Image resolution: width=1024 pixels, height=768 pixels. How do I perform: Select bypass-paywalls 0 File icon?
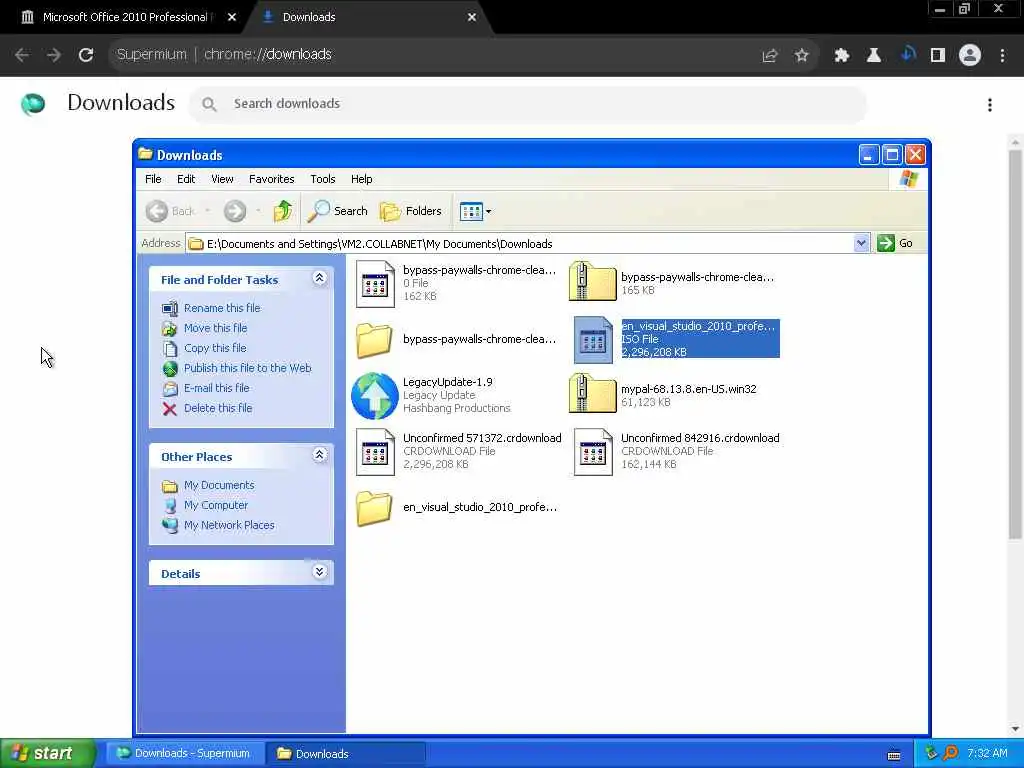pos(375,283)
